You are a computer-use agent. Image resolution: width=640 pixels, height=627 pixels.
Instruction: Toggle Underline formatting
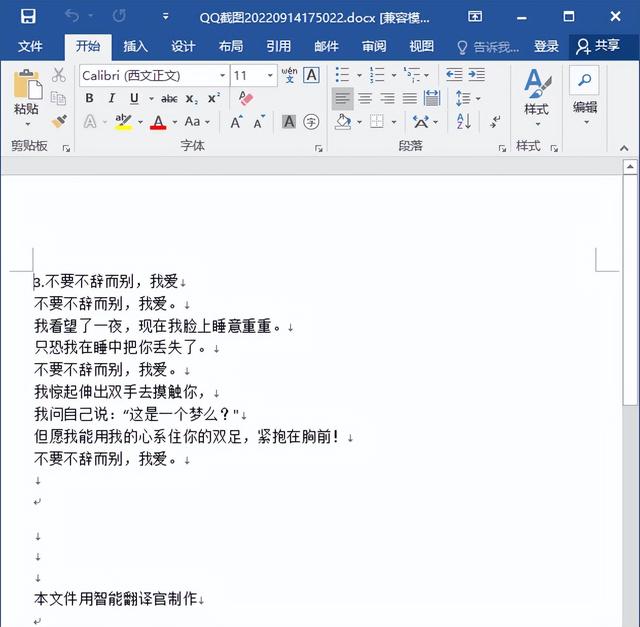tap(134, 98)
